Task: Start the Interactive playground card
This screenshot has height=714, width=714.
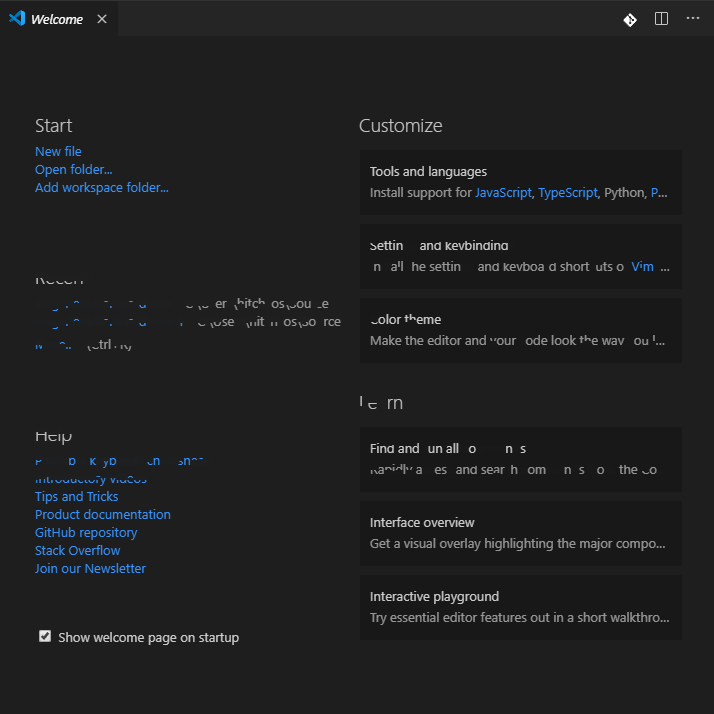Action: [520, 607]
